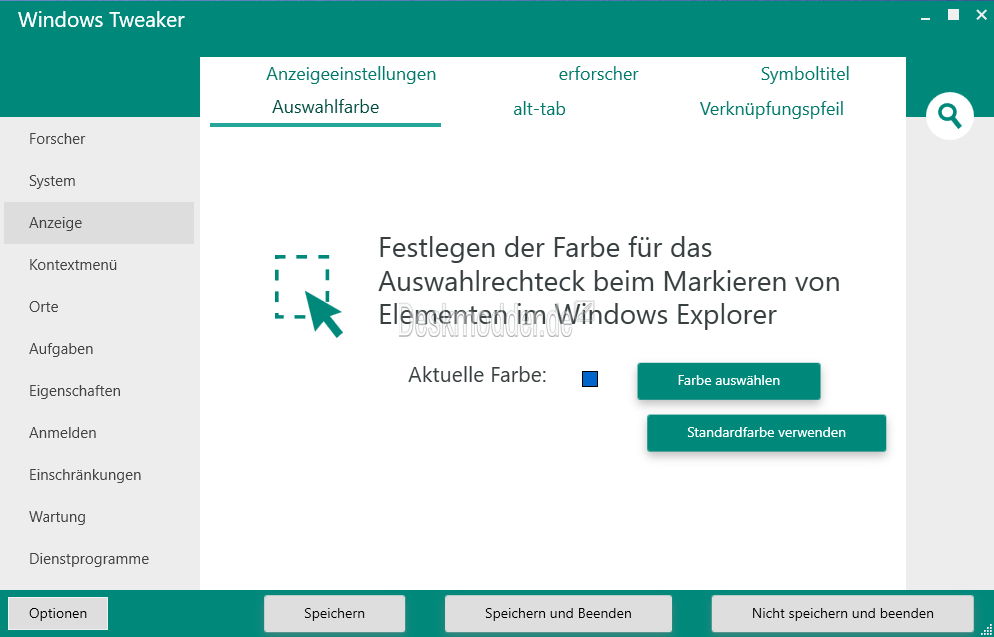Open Einschränkungen sidebar section
This screenshot has height=637, width=994.
[x=99, y=475]
